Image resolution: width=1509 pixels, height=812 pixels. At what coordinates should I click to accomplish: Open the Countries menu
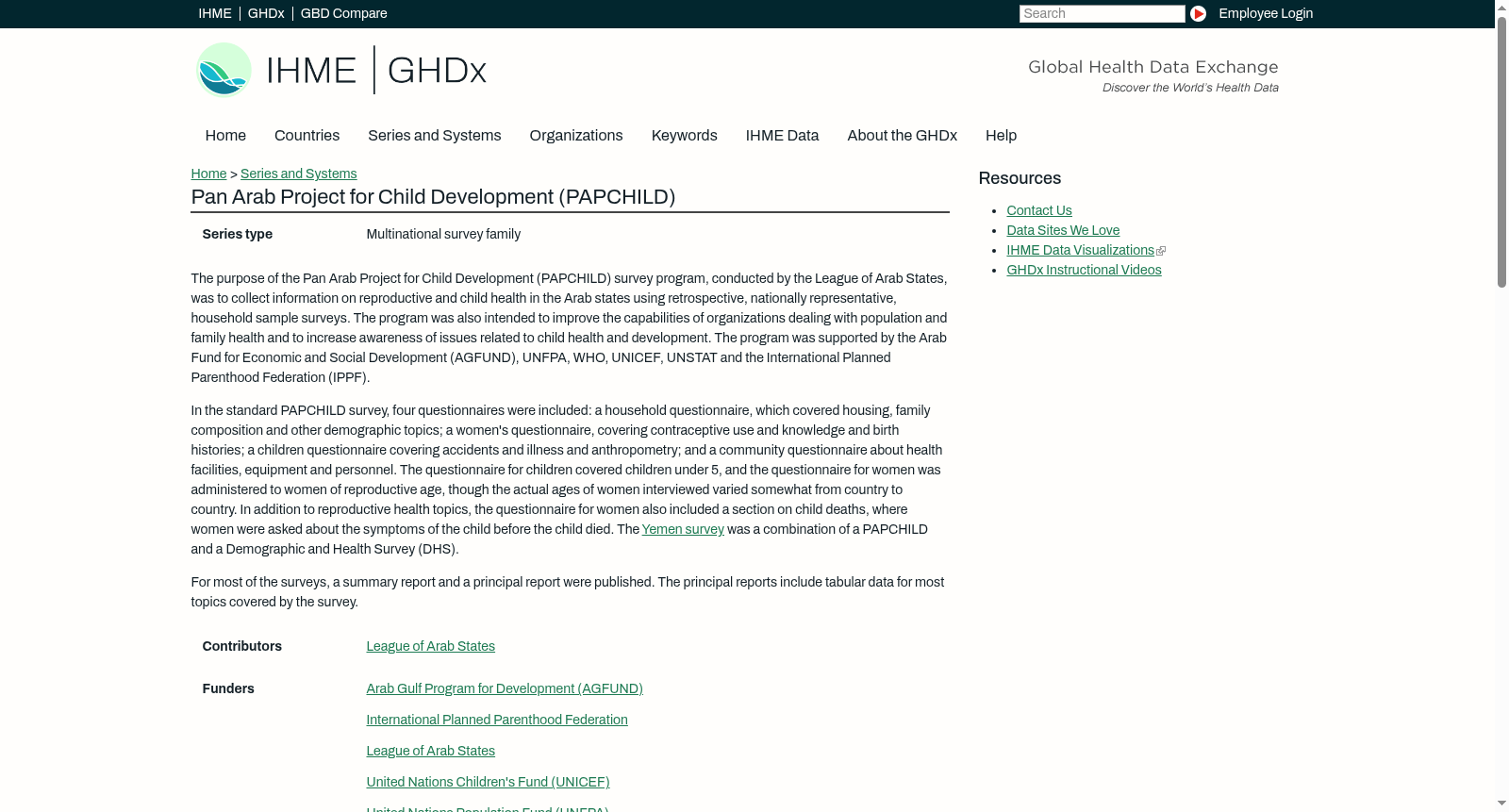point(307,136)
